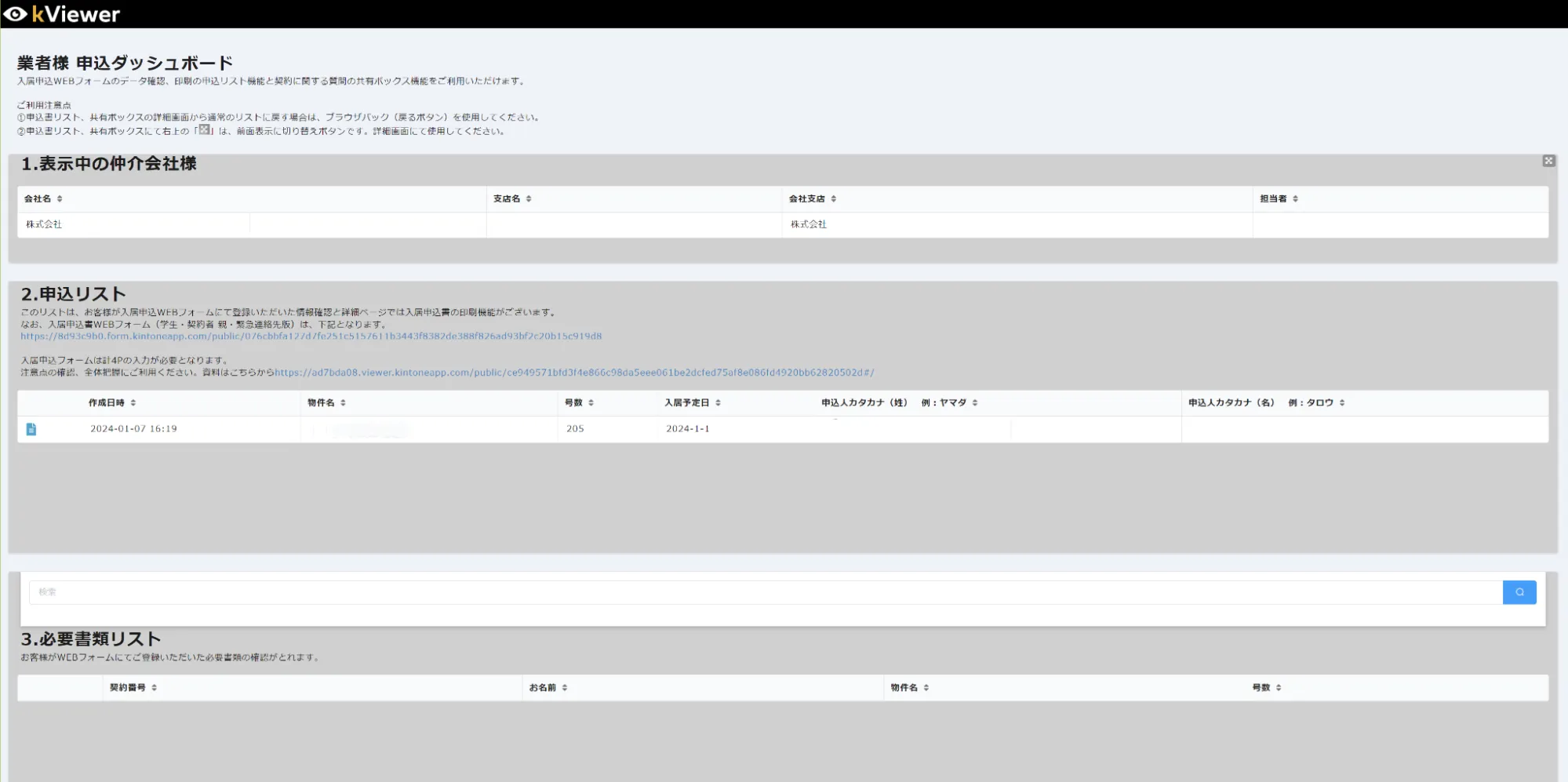
Task: Sort documents list by お名前
Action: coord(564,688)
